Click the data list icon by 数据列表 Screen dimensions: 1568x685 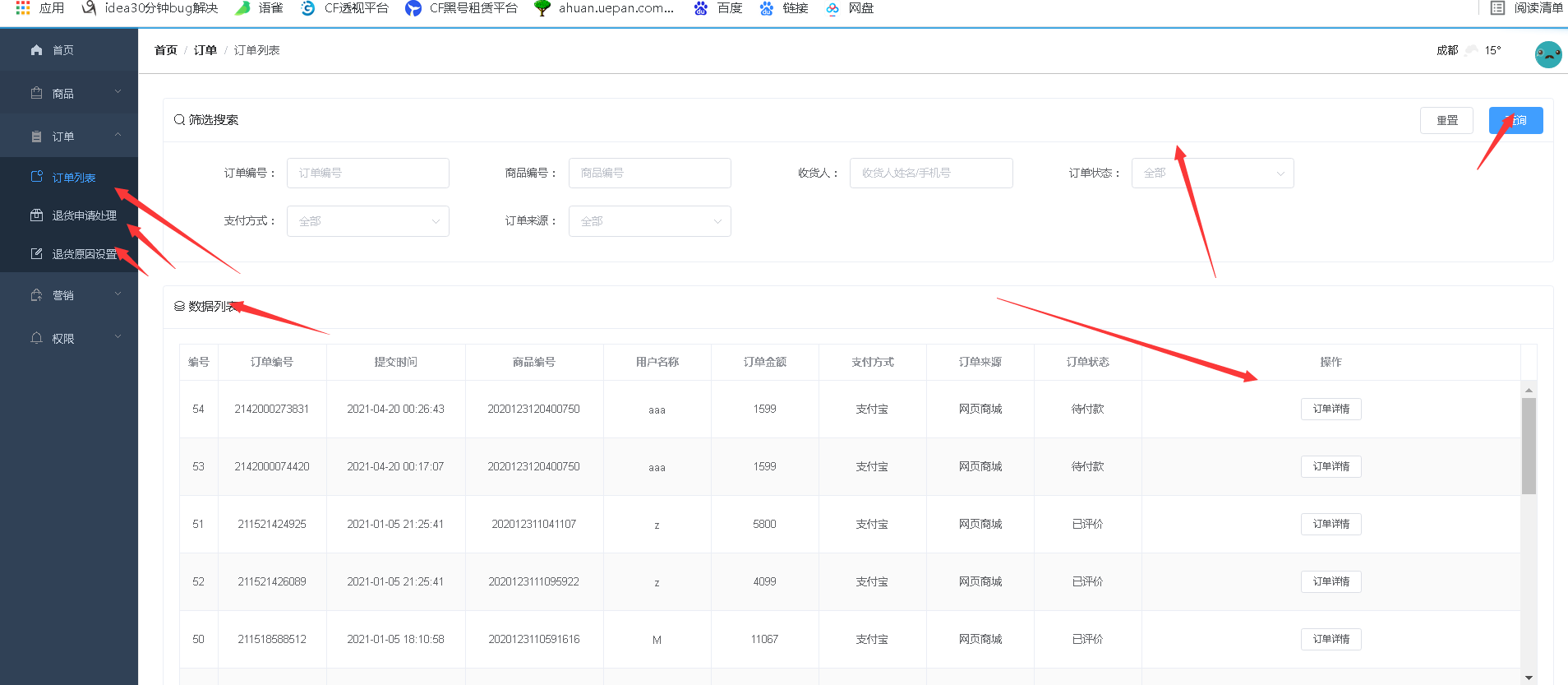[179, 306]
